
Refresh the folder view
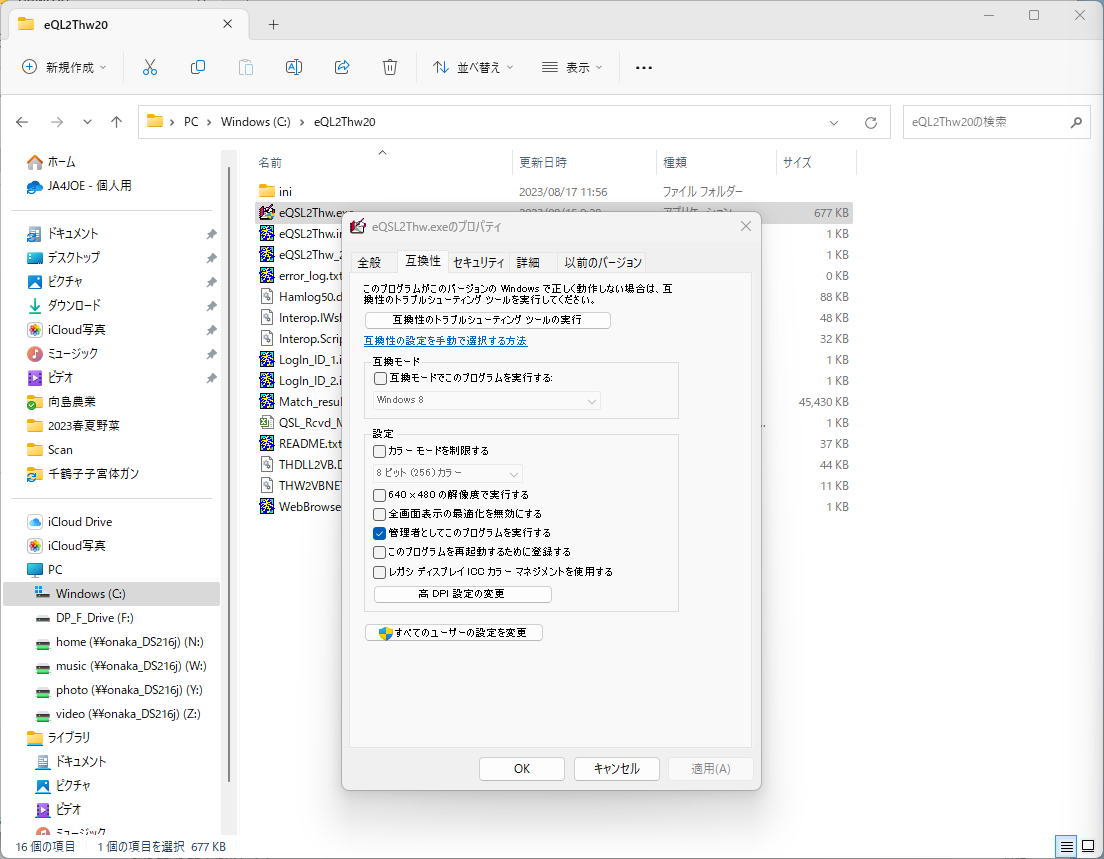click(x=871, y=123)
